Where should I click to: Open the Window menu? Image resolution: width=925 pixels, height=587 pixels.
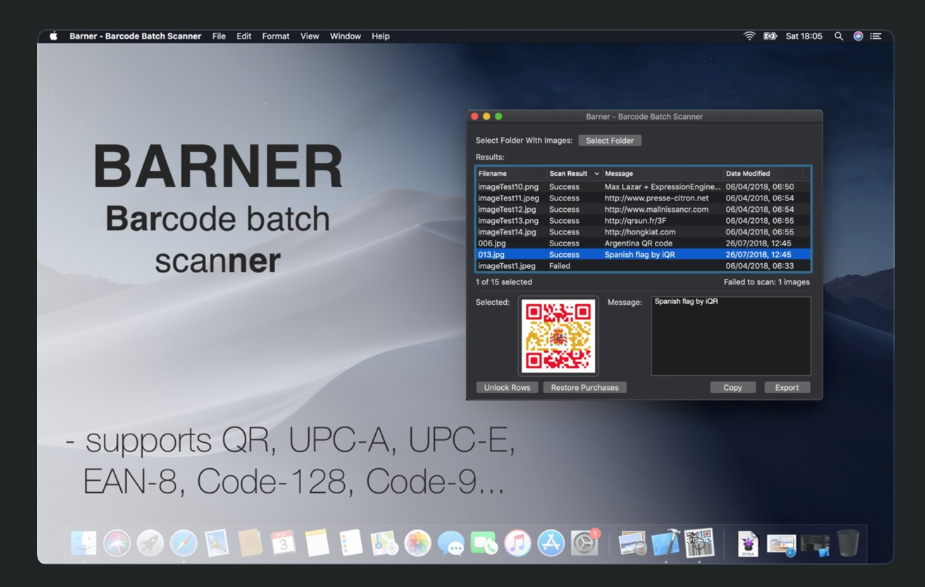click(345, 36)
